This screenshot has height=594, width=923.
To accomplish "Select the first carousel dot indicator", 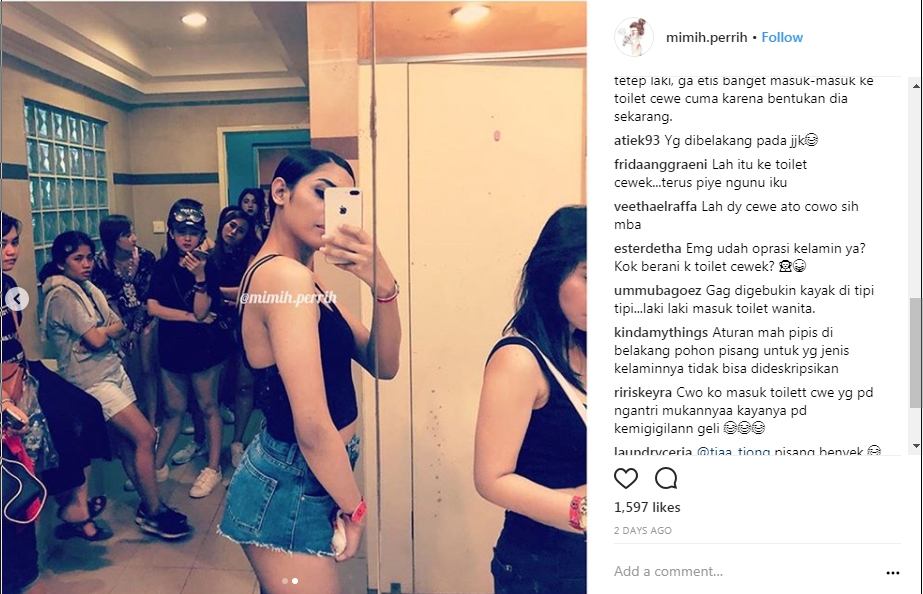I will click(x=285, y=581).
